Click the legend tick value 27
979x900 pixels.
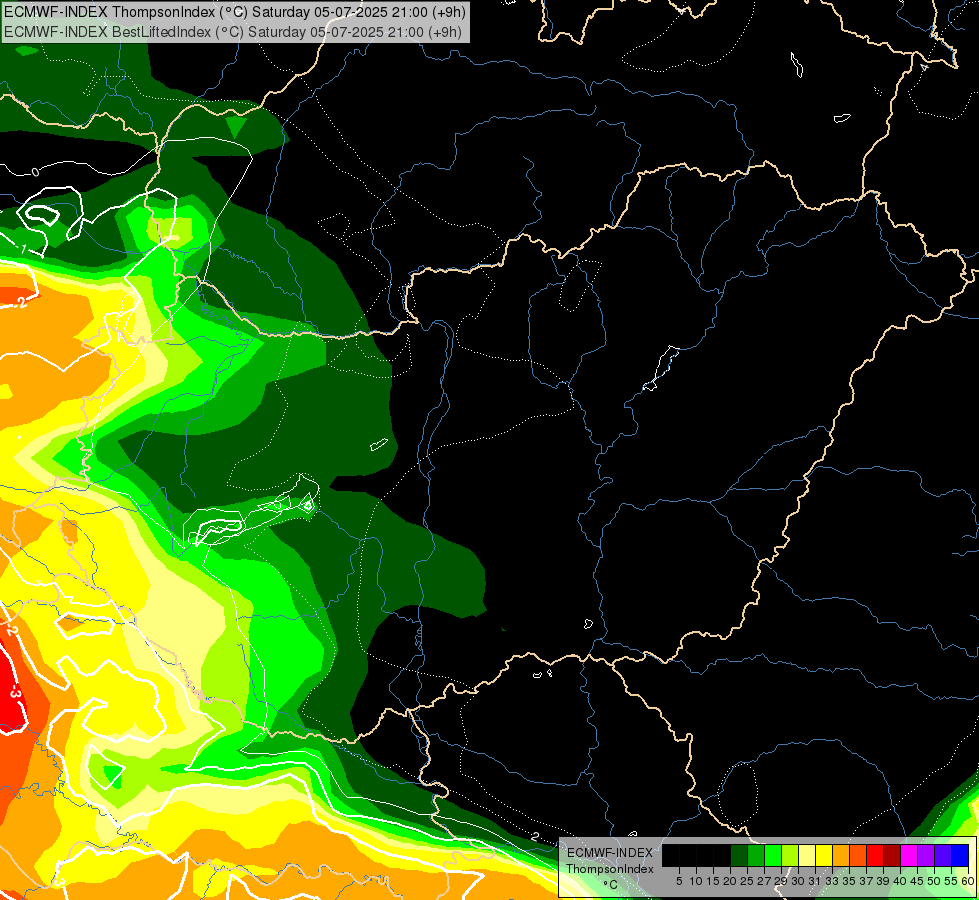click(764, 881)
